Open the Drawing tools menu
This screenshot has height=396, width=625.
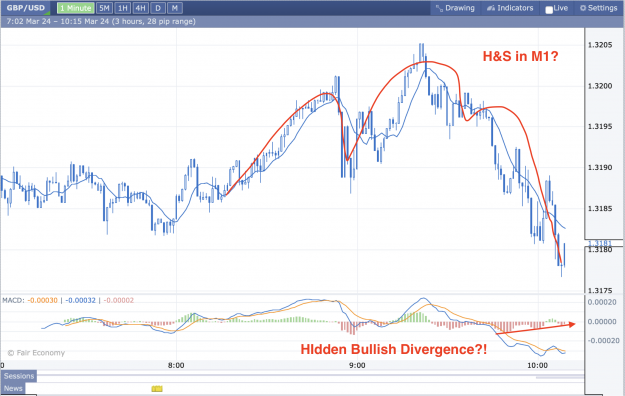point(455,8)
